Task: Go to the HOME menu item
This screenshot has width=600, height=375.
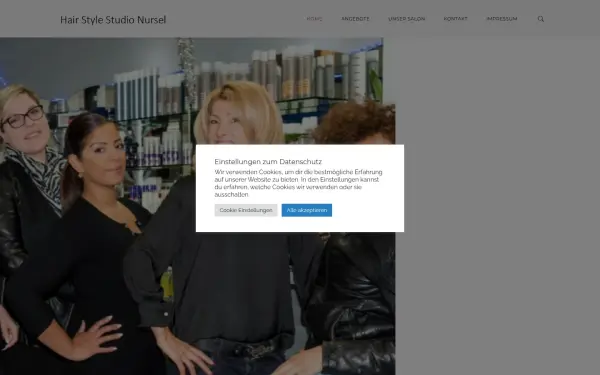Action: [x=315, y=19]
